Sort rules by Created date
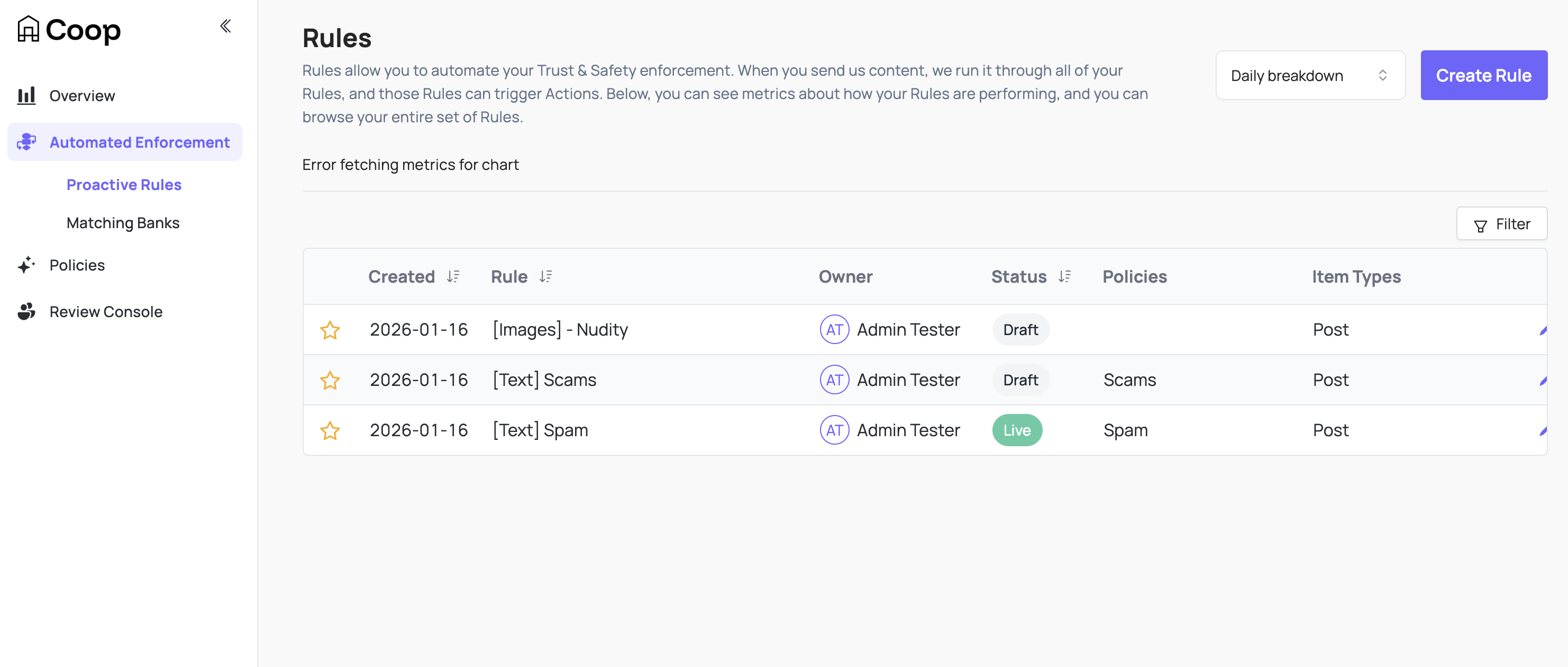 pyautogui.click(x=452, y=276)
